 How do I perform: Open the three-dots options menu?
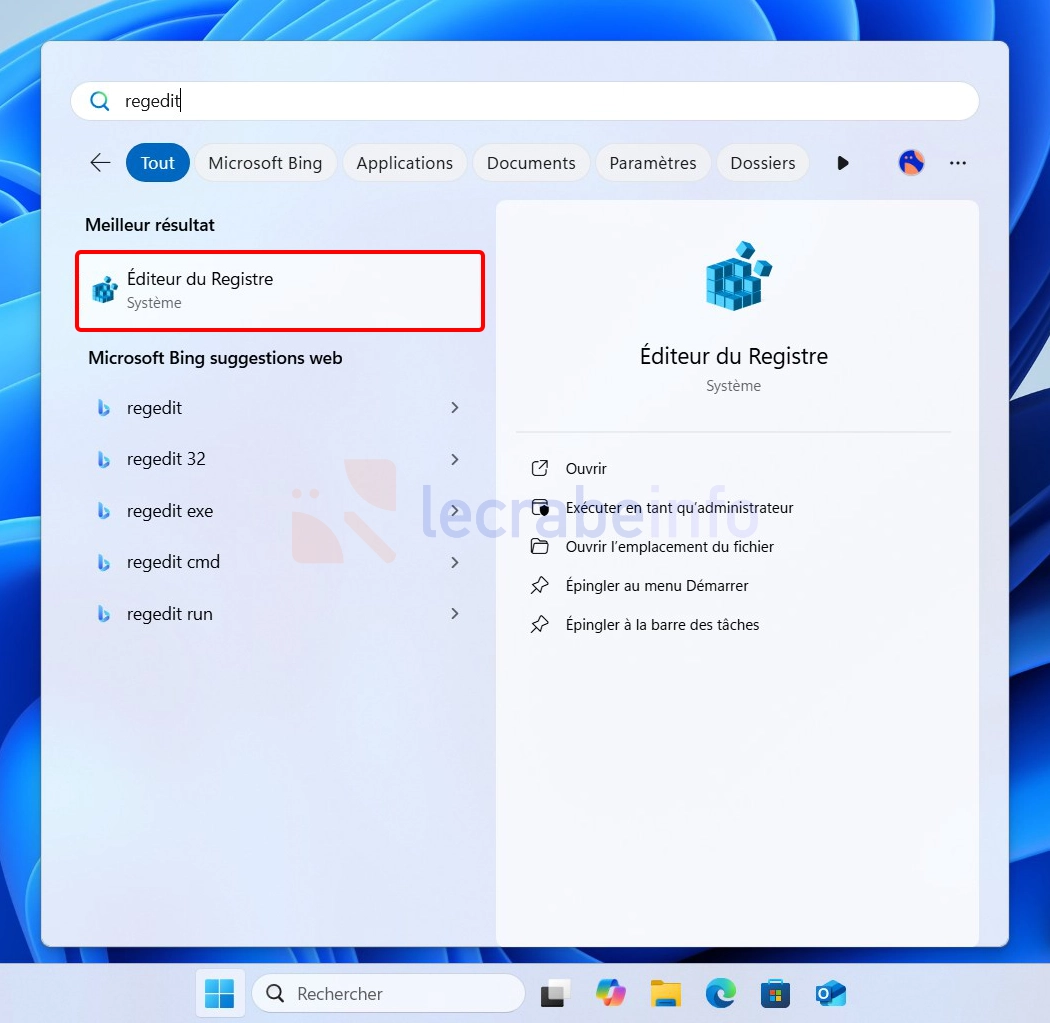click(x=958, y=163)
